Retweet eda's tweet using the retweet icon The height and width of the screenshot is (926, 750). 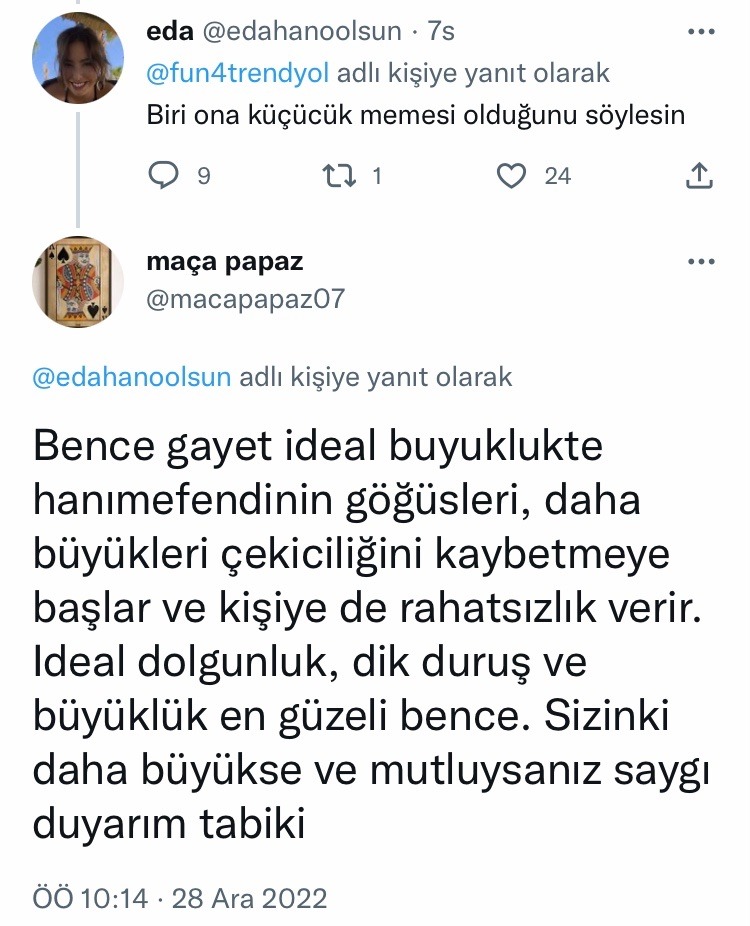(339, 176)
